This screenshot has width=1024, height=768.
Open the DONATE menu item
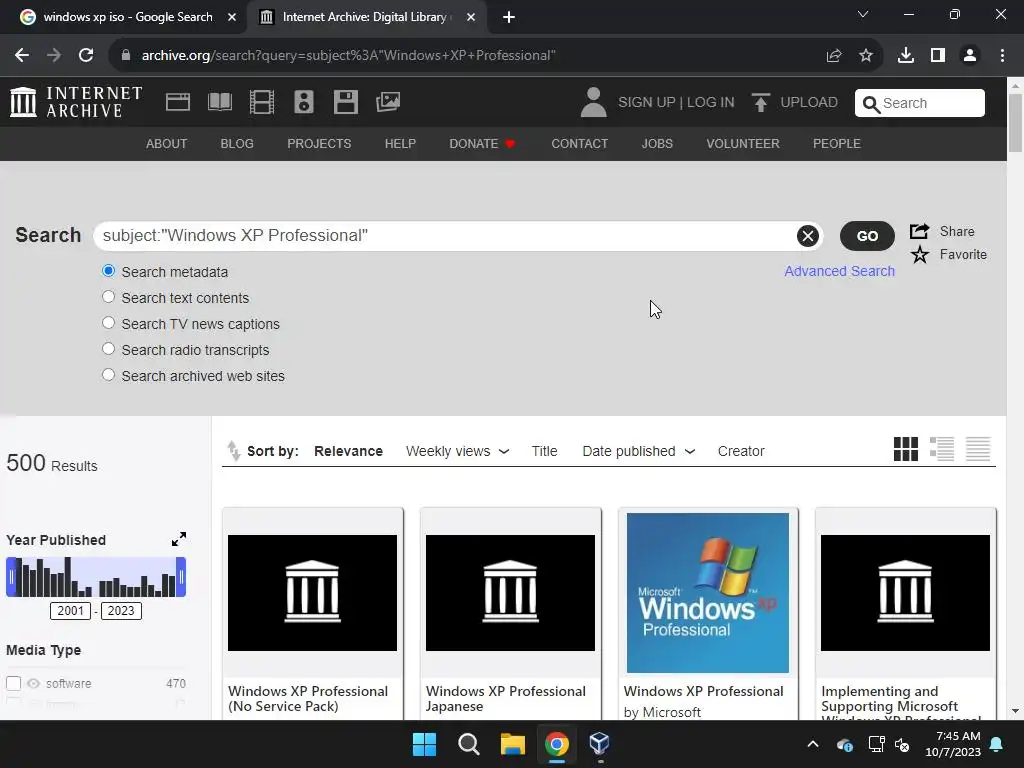pos(482,144)
